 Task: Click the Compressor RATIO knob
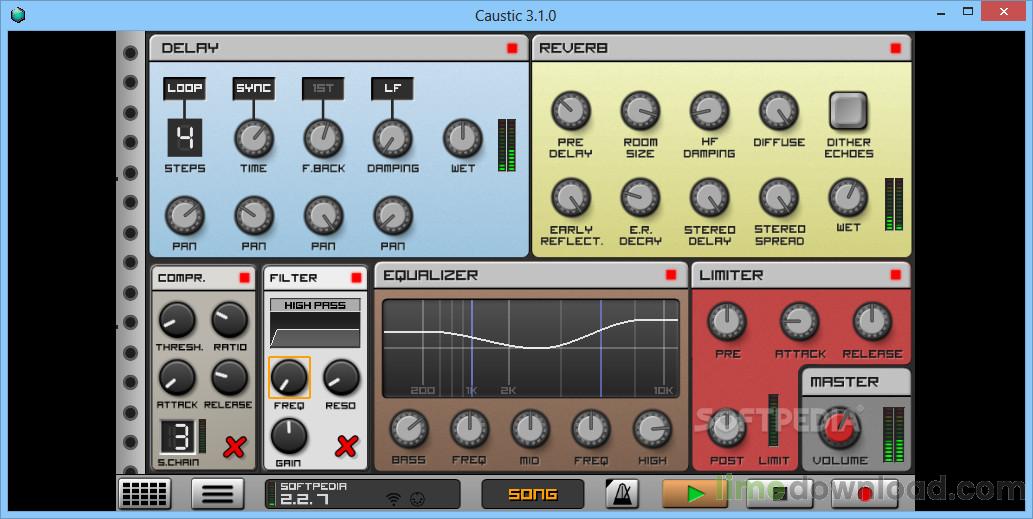pyautogui.click(x=229, y=320)
